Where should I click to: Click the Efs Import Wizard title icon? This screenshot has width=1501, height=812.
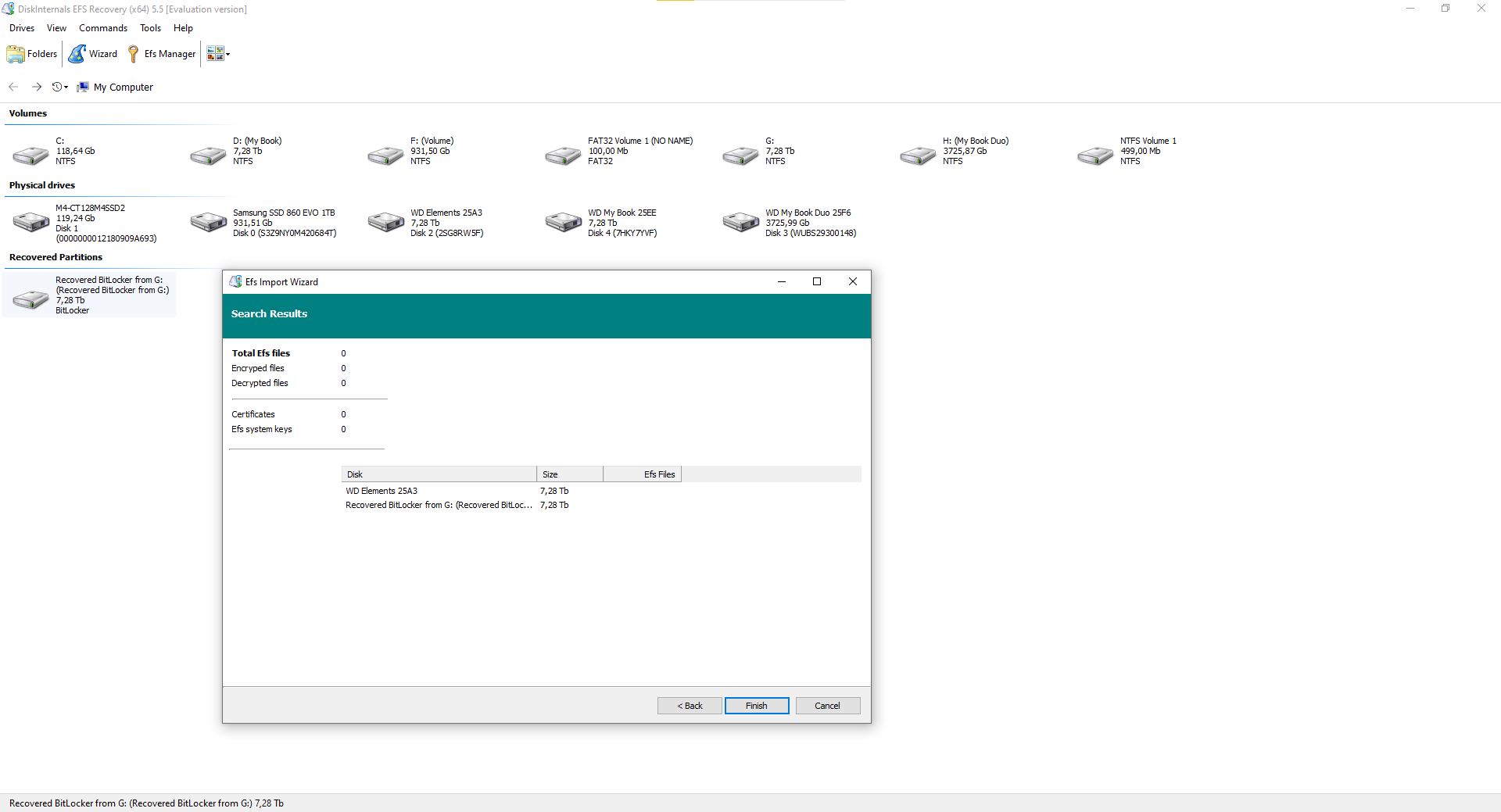point(235,281)
